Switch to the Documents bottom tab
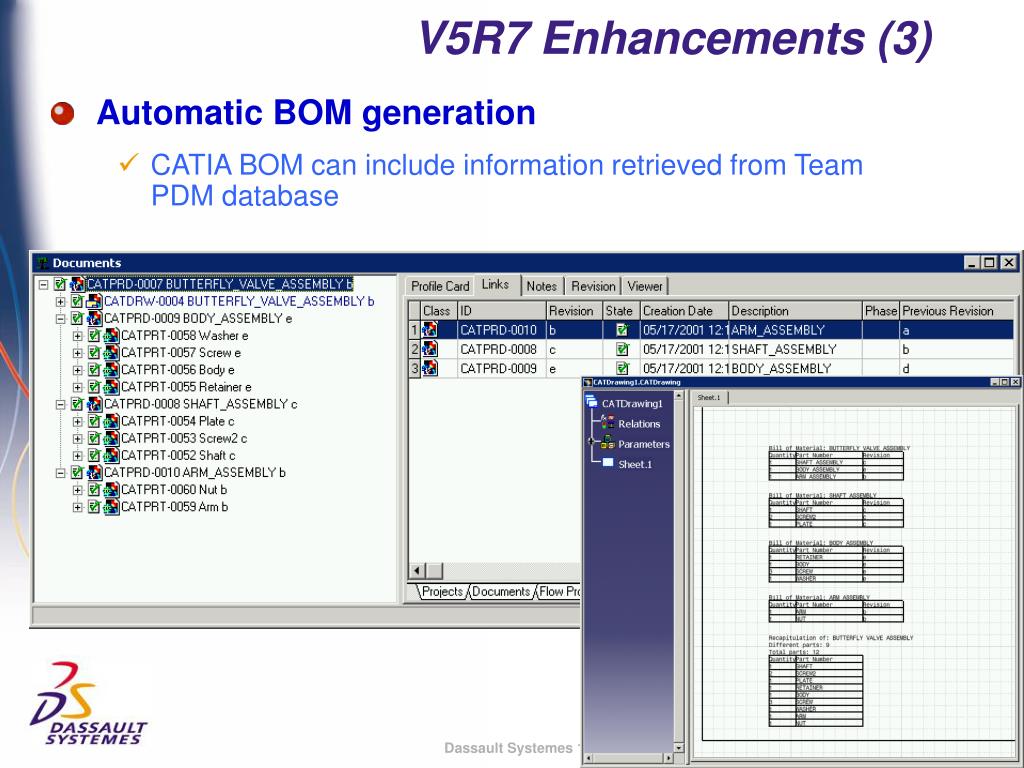 [x=501, y=592]
